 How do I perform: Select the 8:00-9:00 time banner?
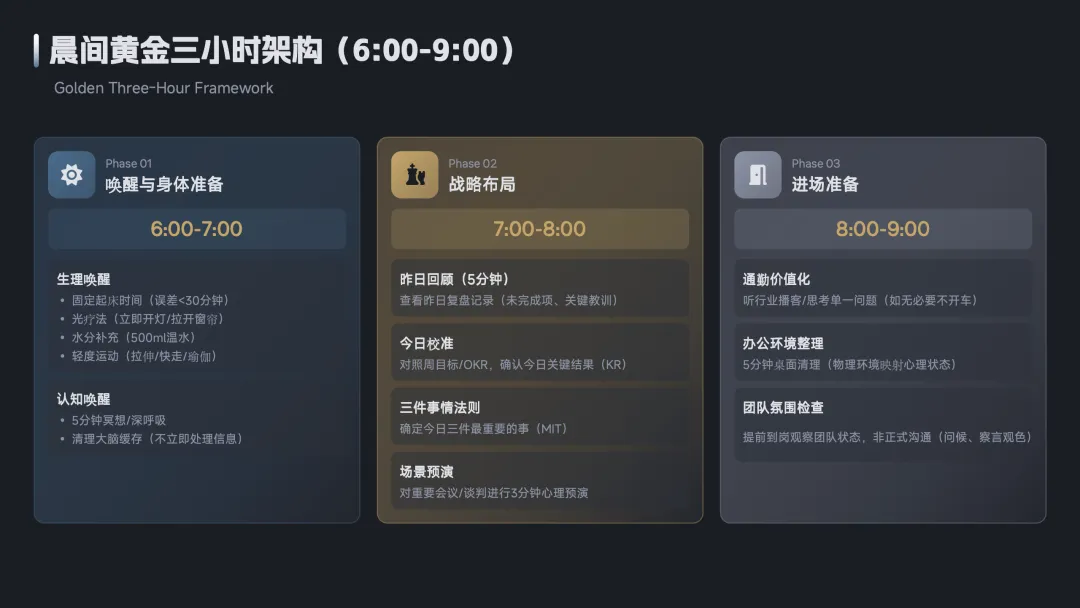[883, 229]
